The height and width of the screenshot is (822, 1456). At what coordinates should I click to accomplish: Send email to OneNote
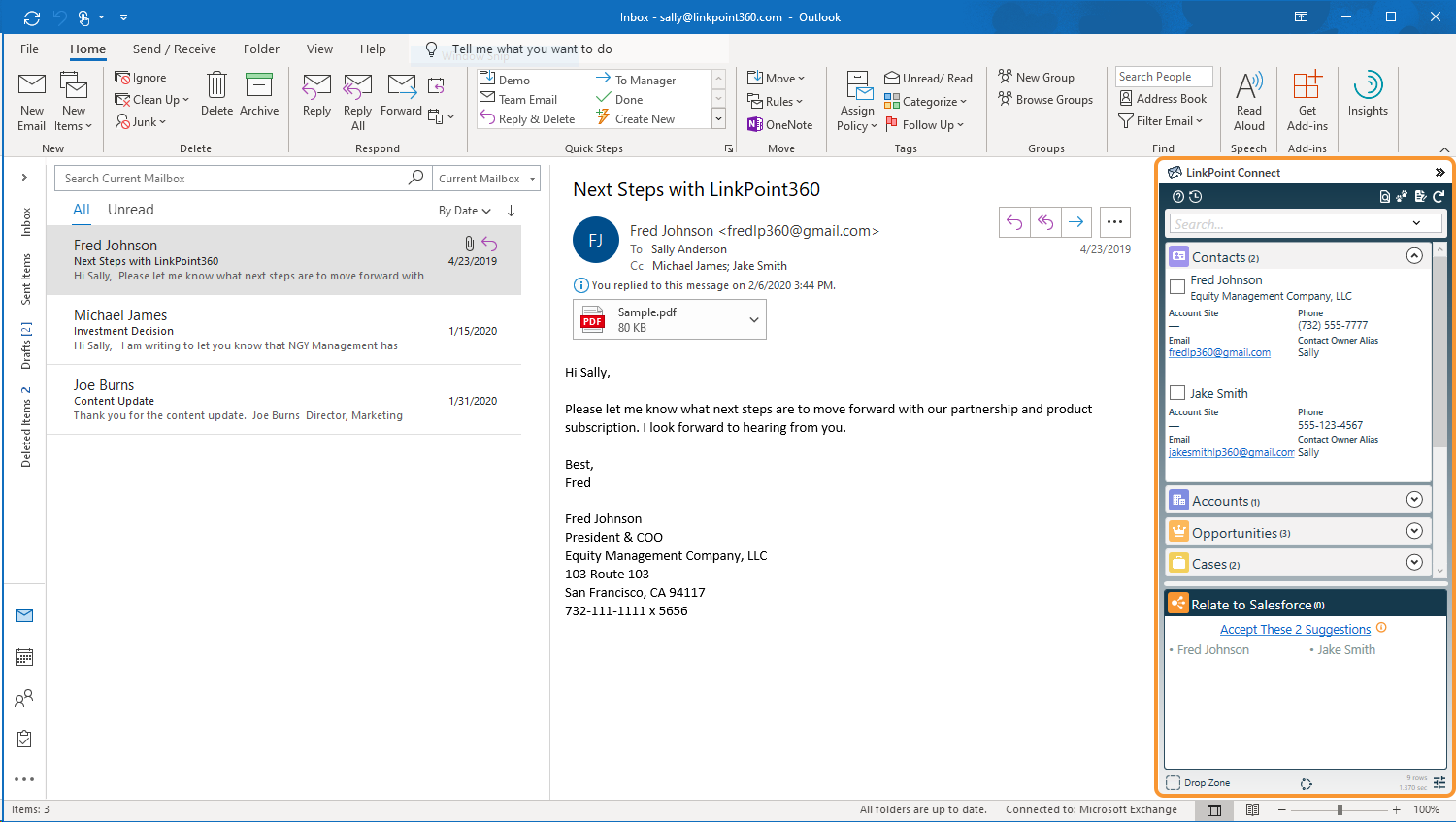tap(779, 125)
